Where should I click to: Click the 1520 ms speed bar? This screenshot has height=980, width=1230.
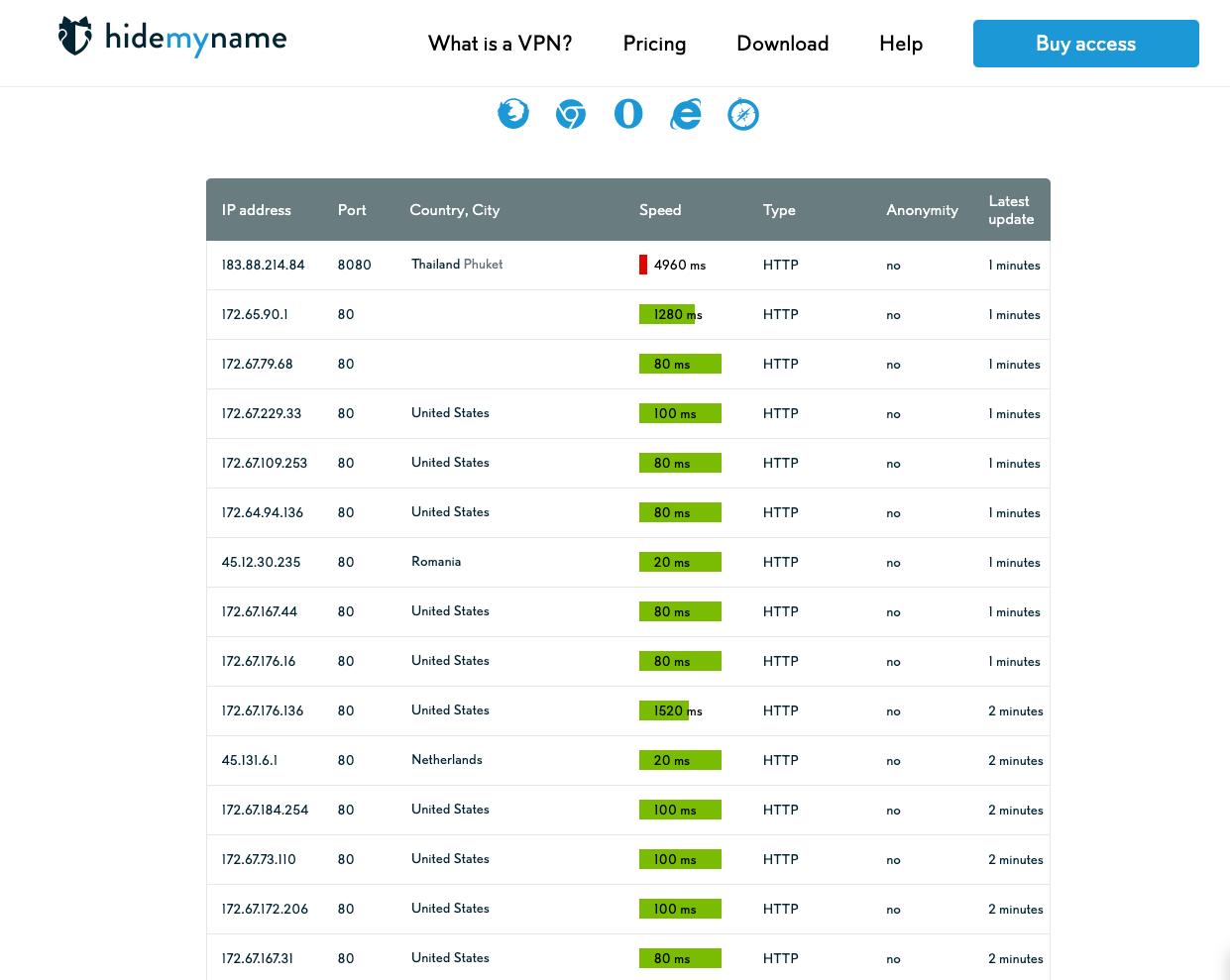[x=664, y=710]
